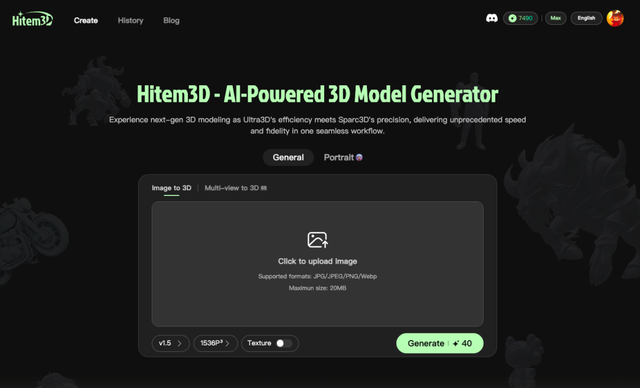Toggle the Texture switch

tap(284, 343)
